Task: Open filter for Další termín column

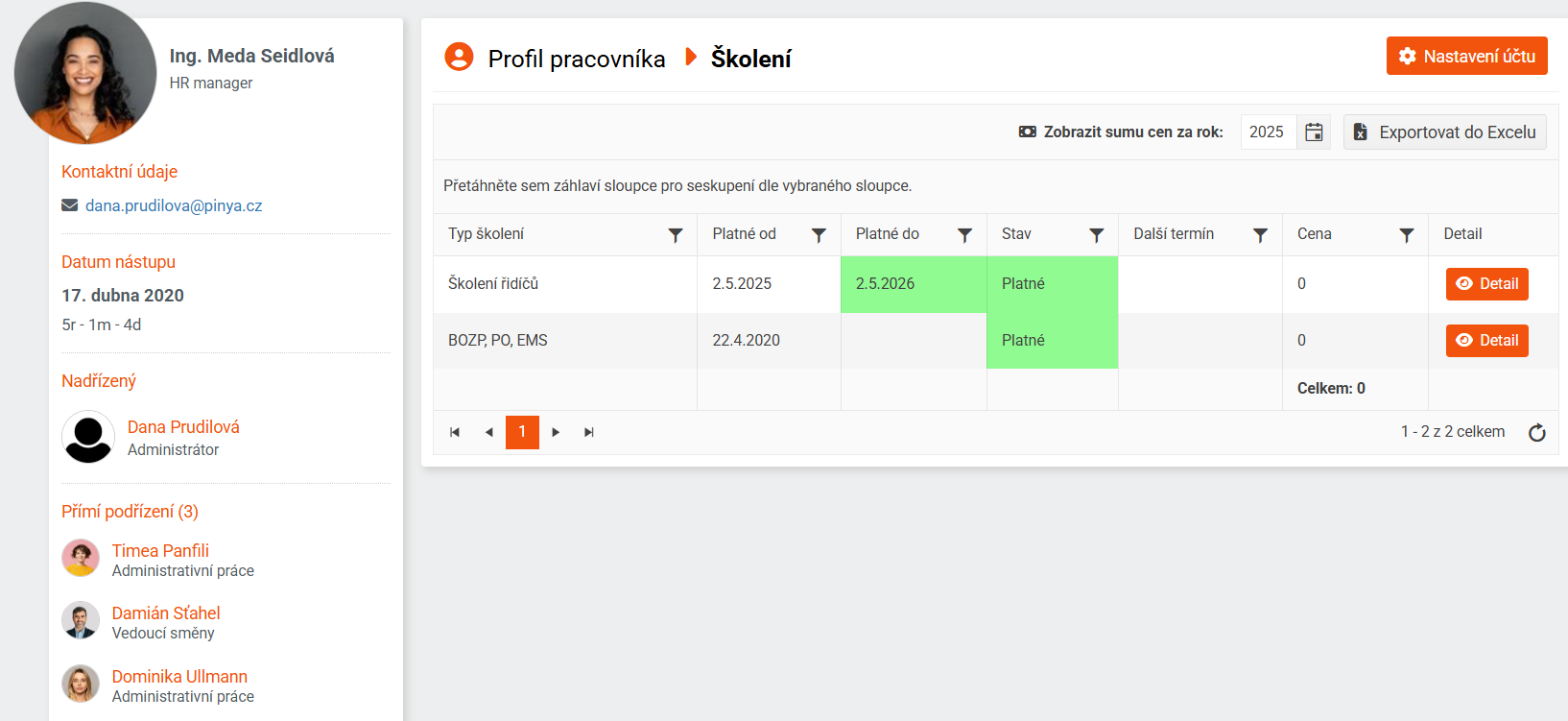Action: (x=1261, y=235)
